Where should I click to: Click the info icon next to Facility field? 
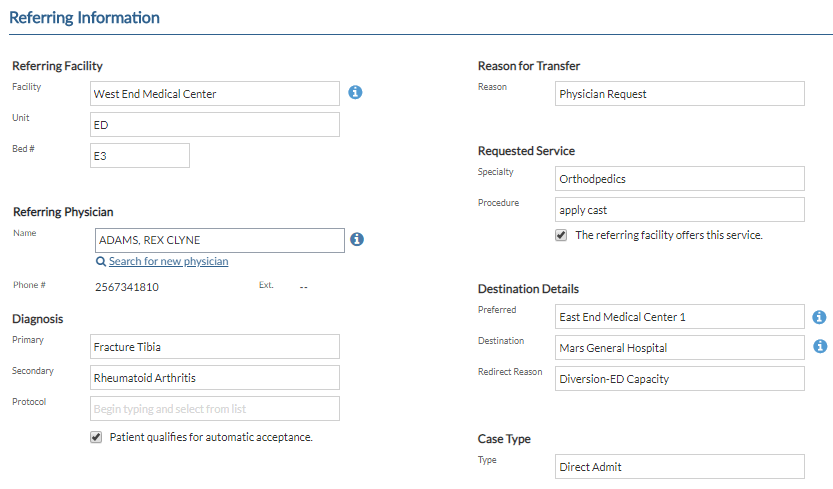(x=355, y=92)
